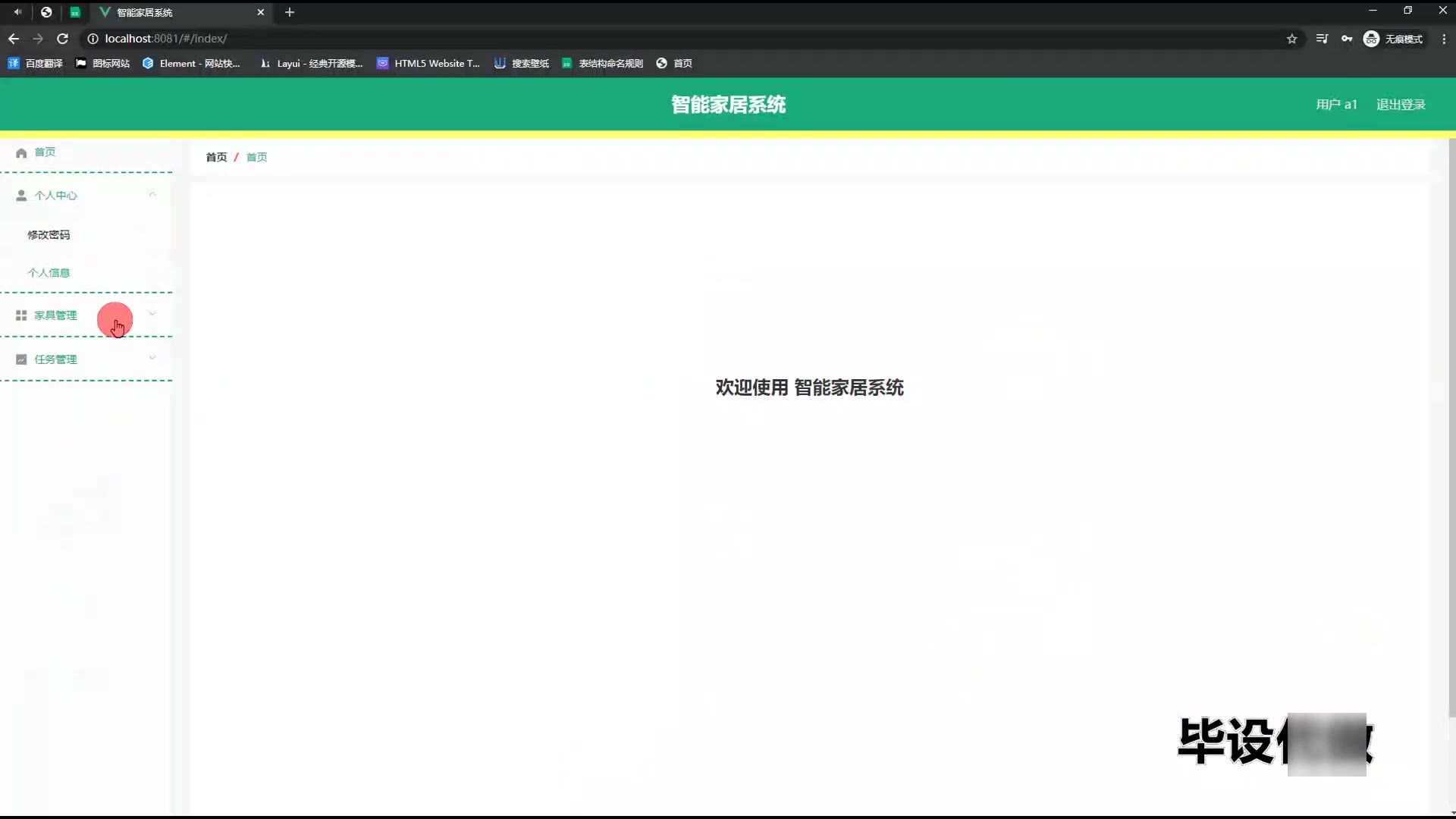Click the 退出登录 logout link
Viewport: 1456px width, 819px height.
pyautogui.click(x=1401, y=105)
